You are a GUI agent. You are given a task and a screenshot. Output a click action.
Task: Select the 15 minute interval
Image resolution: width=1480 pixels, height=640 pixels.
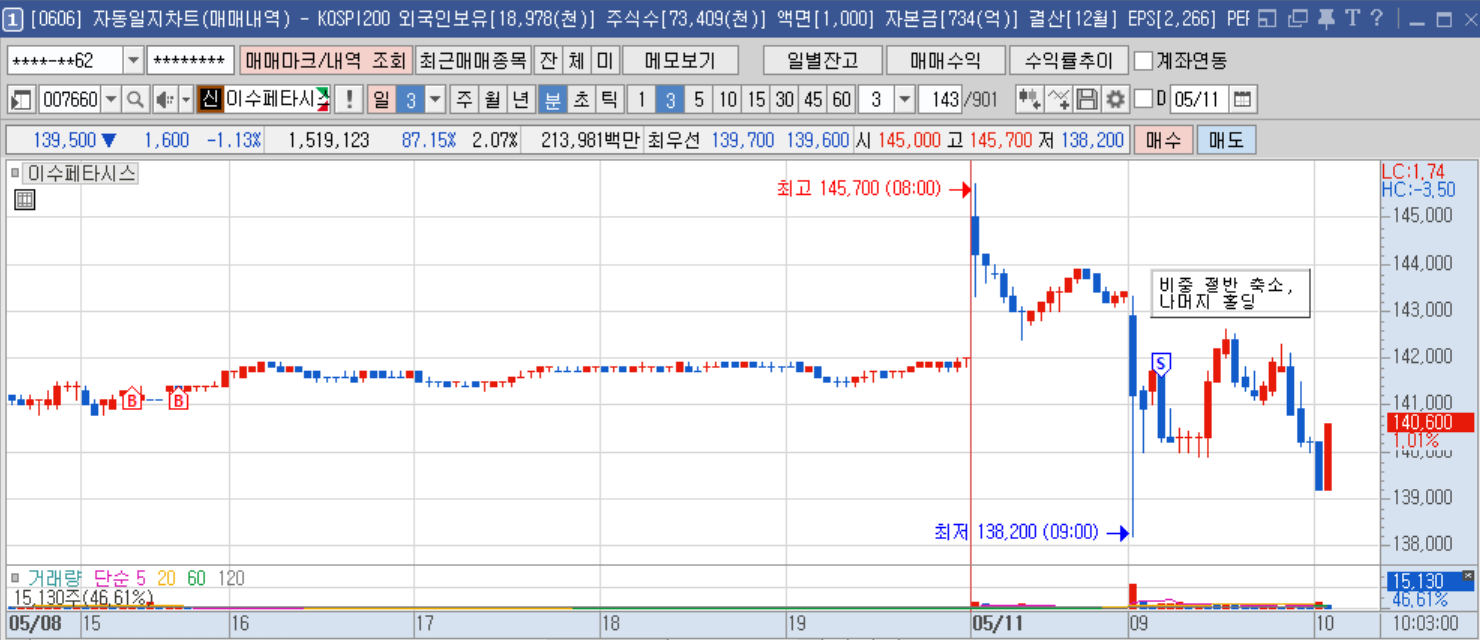pos(756,99)
